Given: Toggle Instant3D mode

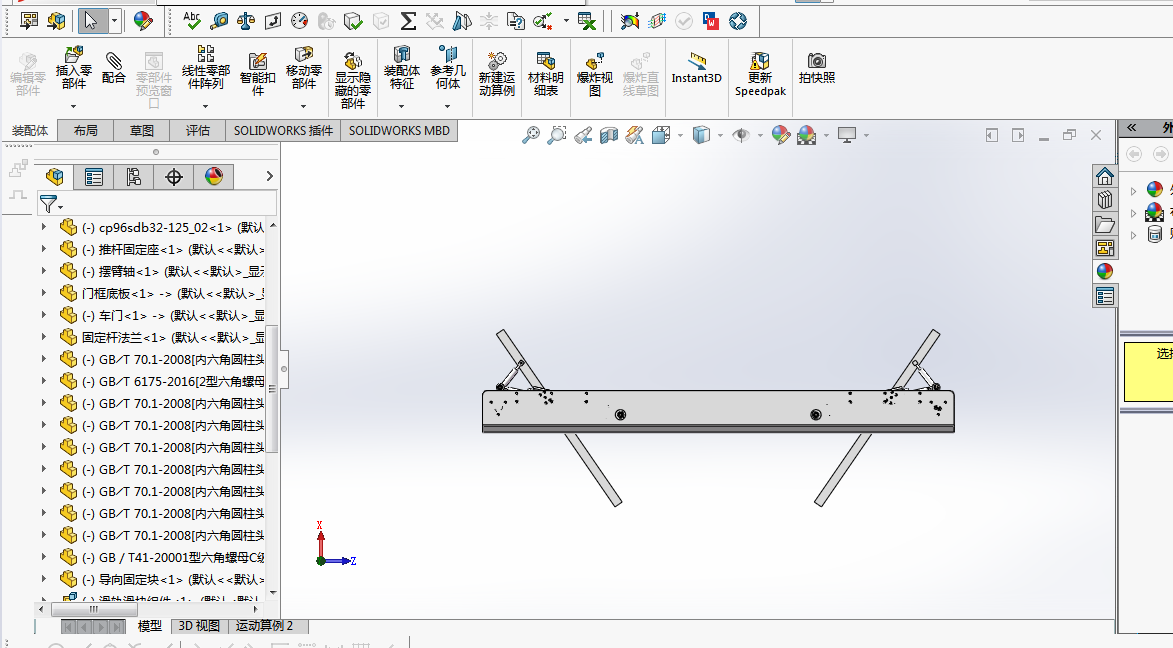Looking at the screenshot, I should [x=696, y=67].
